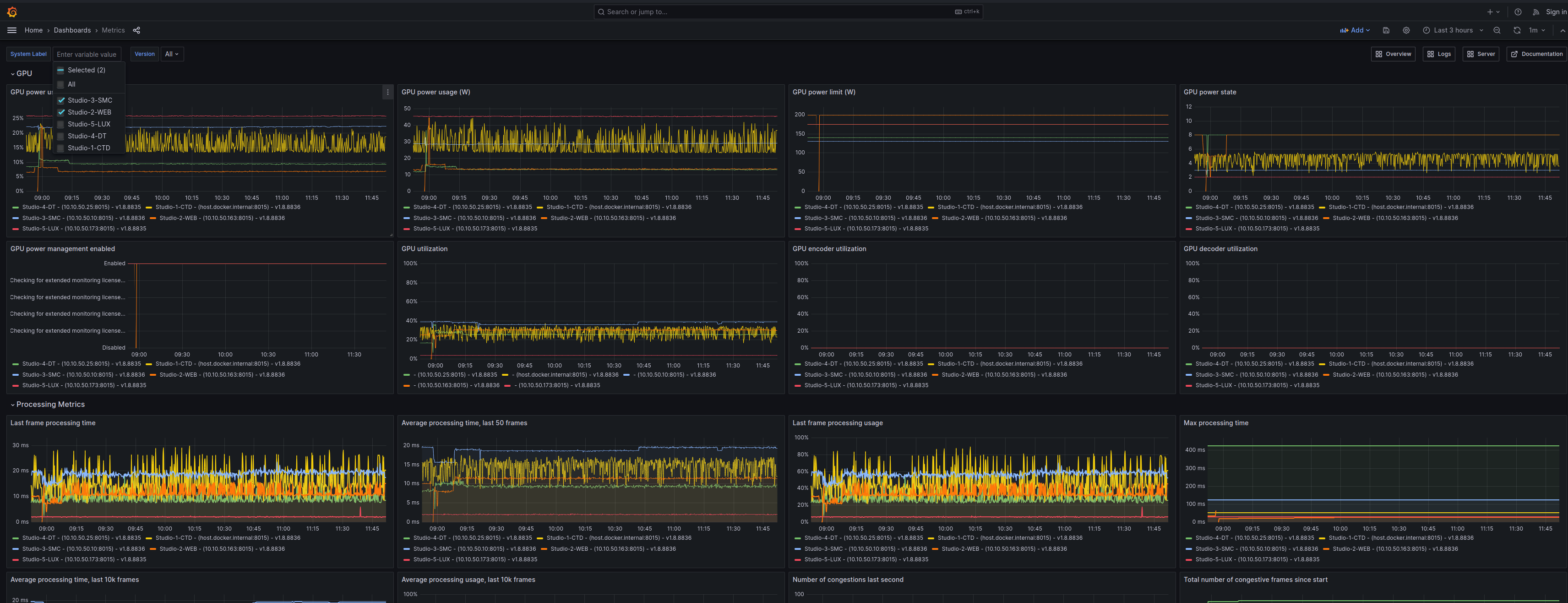
Task: Open the Version All dropdown
Action: [172, 54]
